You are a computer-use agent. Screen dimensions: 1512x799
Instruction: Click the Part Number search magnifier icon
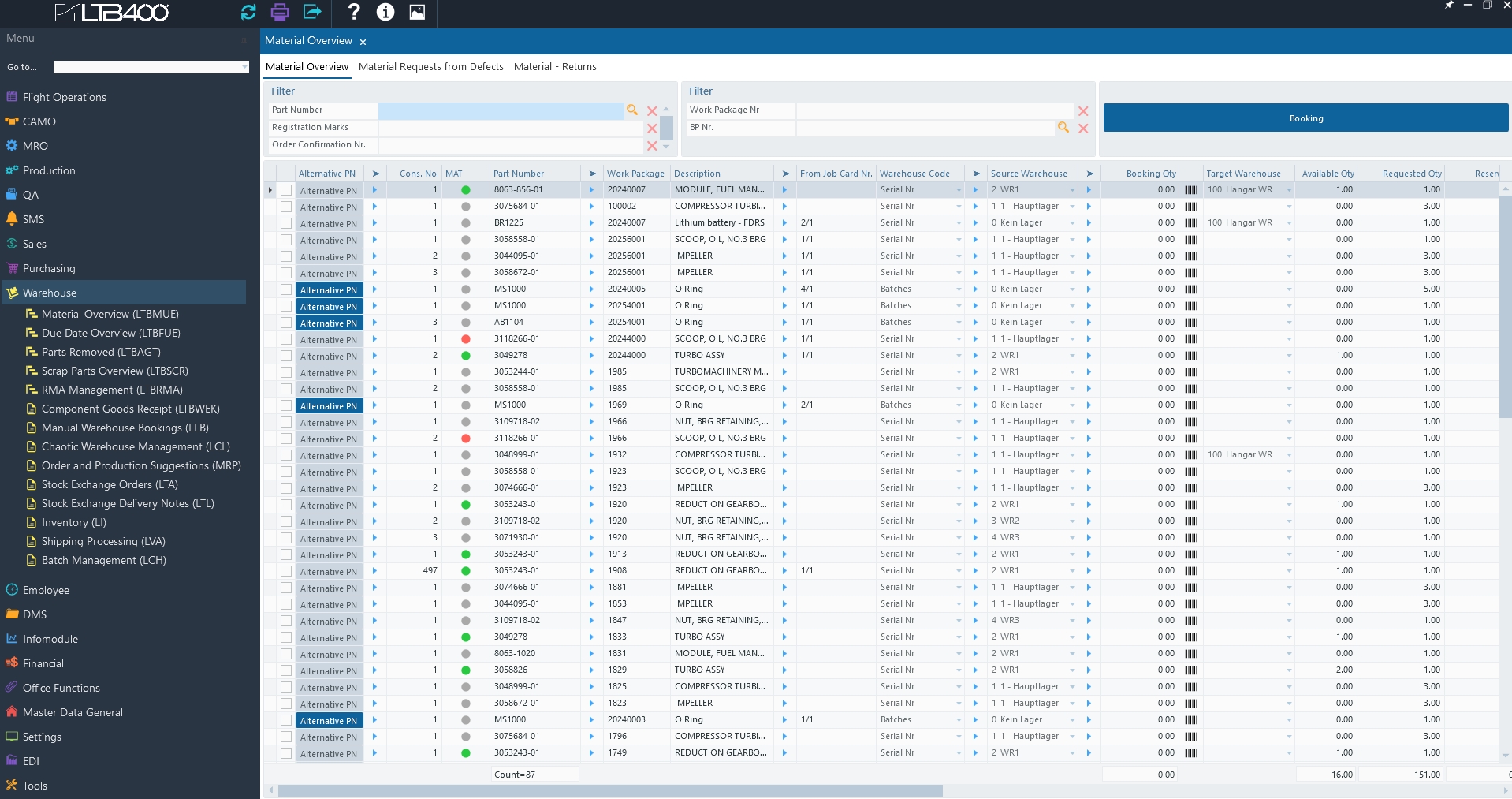(x=632, y=110)
